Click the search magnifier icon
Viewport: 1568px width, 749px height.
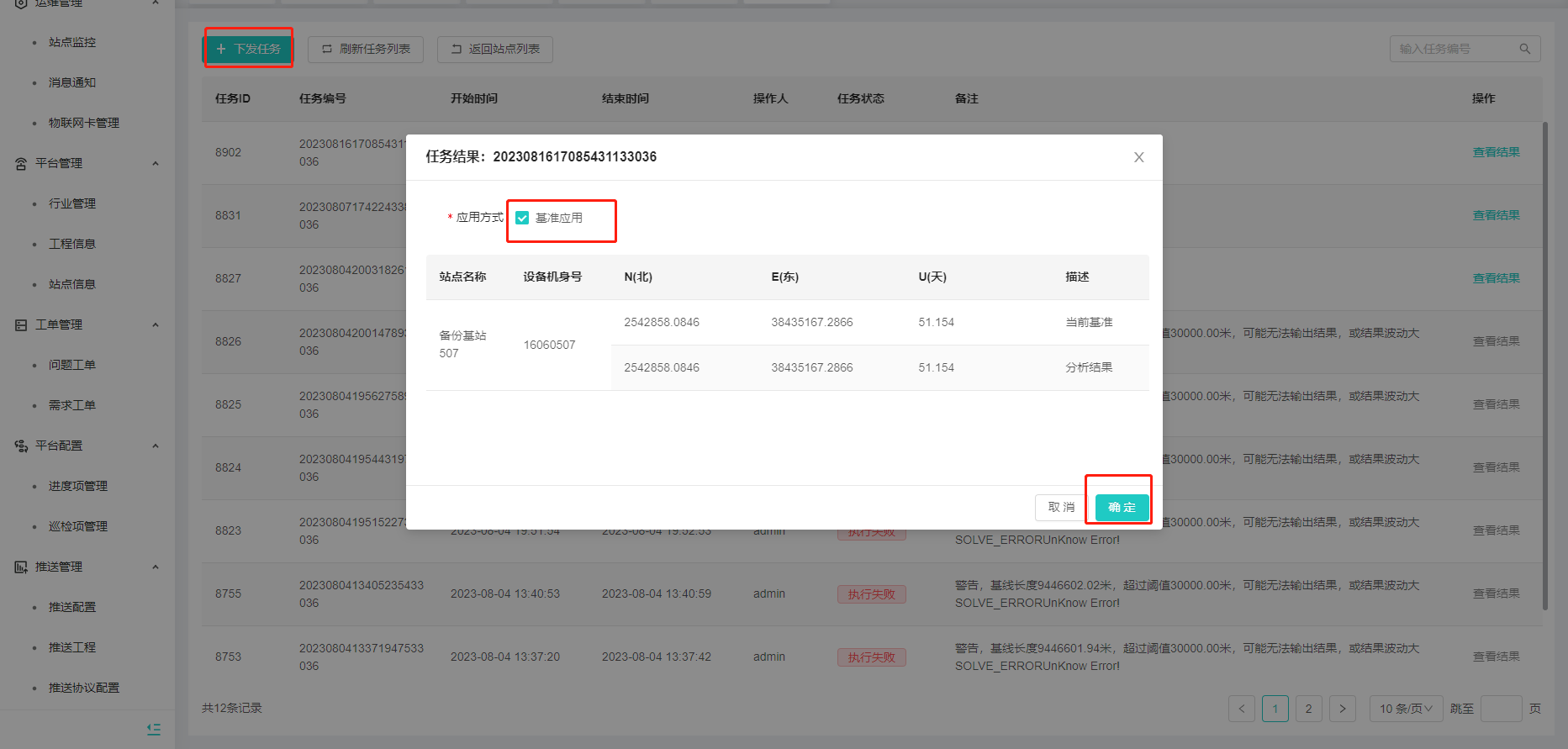coord(1524,50)
